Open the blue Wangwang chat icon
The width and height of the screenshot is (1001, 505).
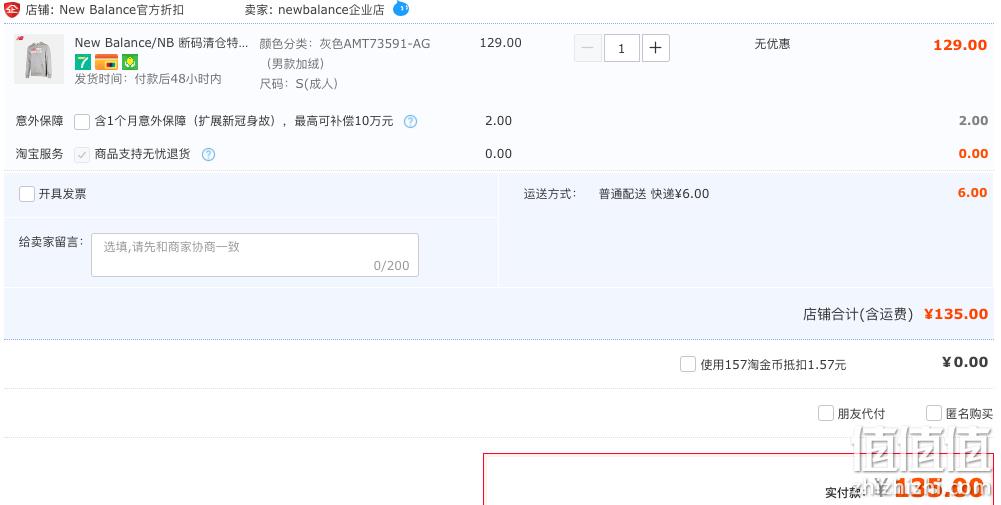401,8
